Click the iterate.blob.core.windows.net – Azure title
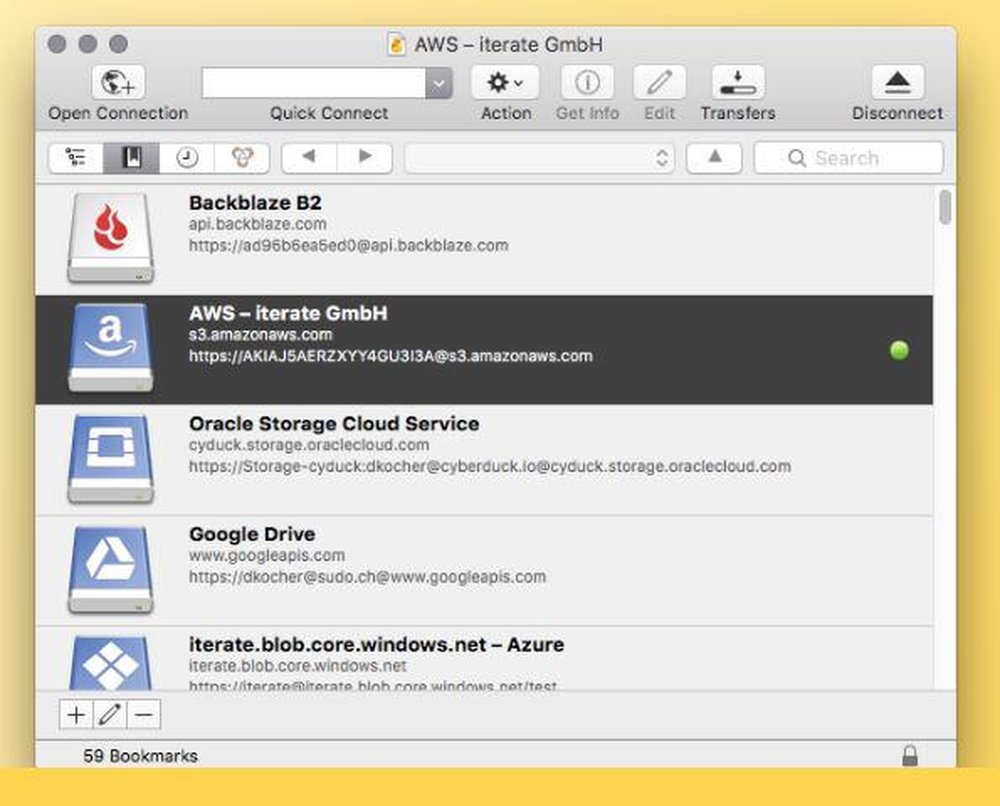The image size is (1000, 806). coord(376,644)
